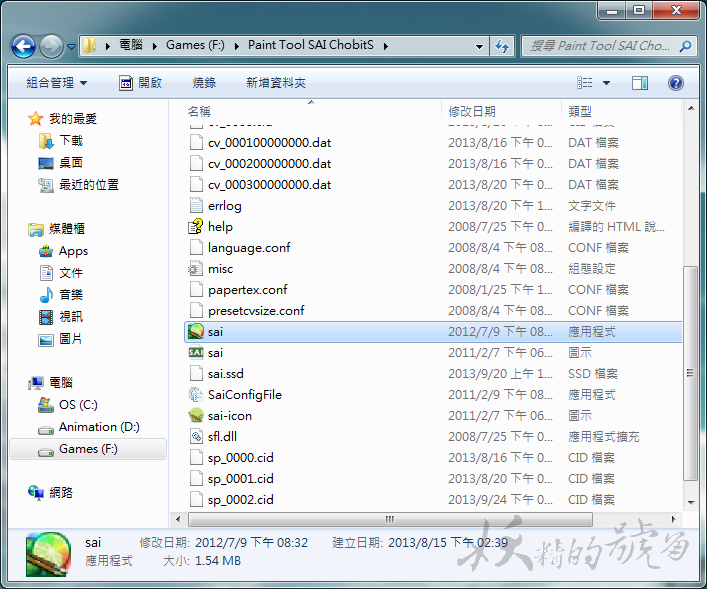Click 新增資料夾 to create a folder
707x589 pixels.
[x=276, y=83]
